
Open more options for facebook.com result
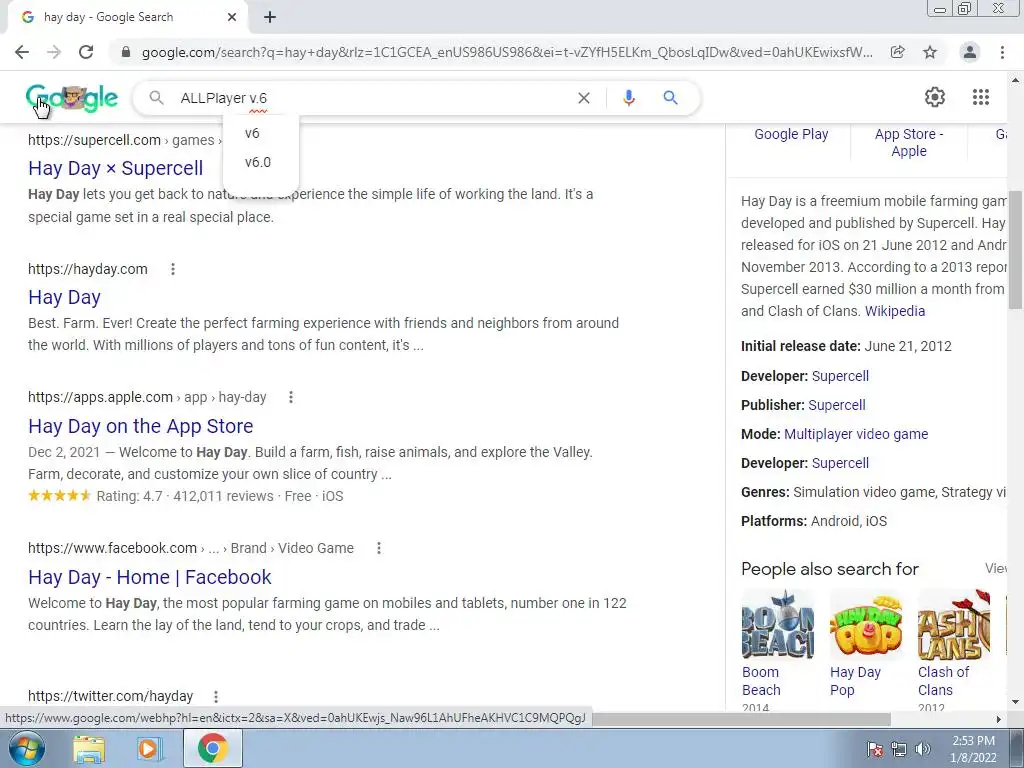[379, 549]
